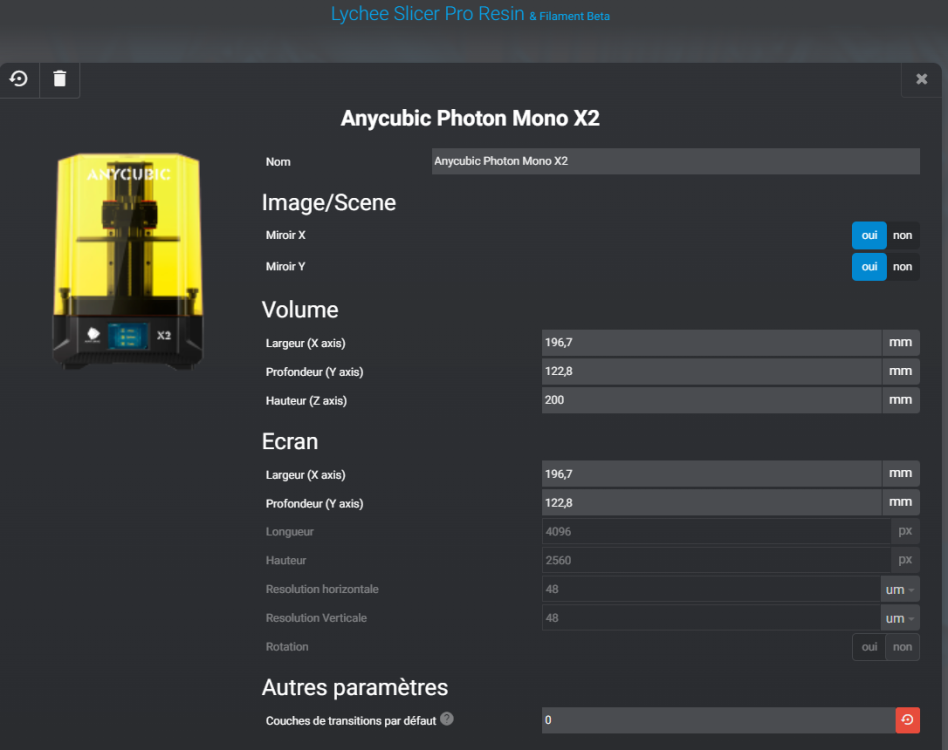Edit the Nom printer name field

tap(675, 161)
